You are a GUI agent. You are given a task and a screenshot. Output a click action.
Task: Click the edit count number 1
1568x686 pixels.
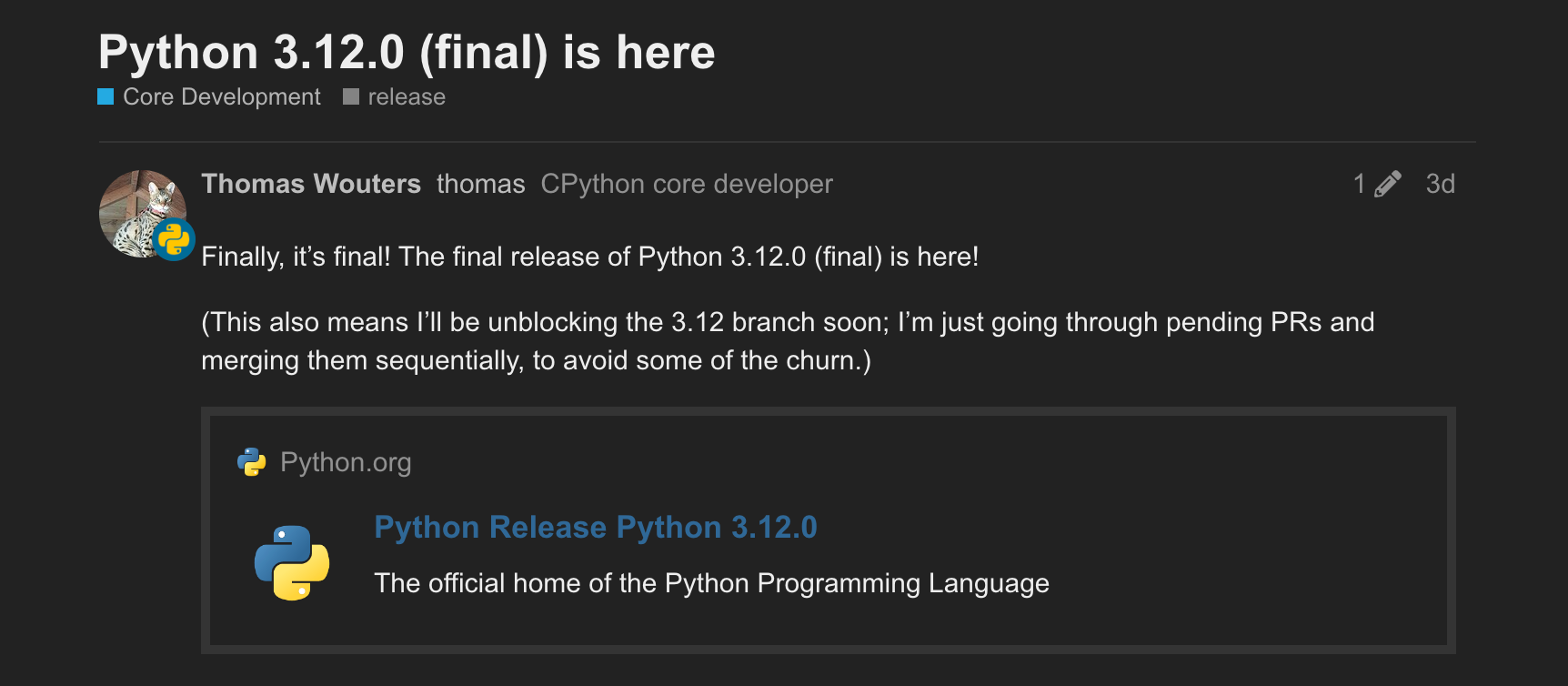1360,185
